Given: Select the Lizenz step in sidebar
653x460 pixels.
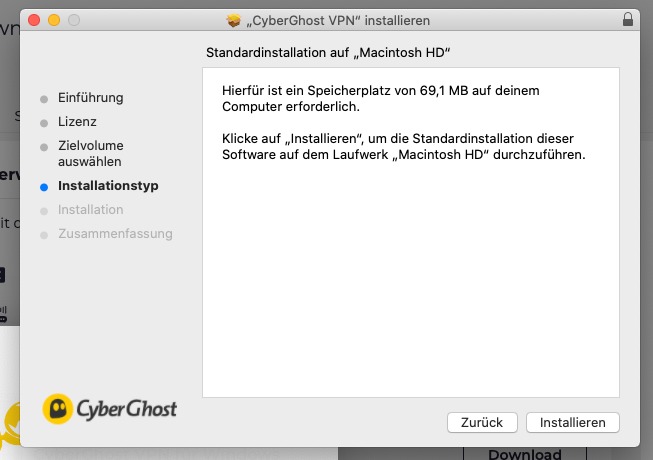Looking at the screenshot, I should [77, 122].
